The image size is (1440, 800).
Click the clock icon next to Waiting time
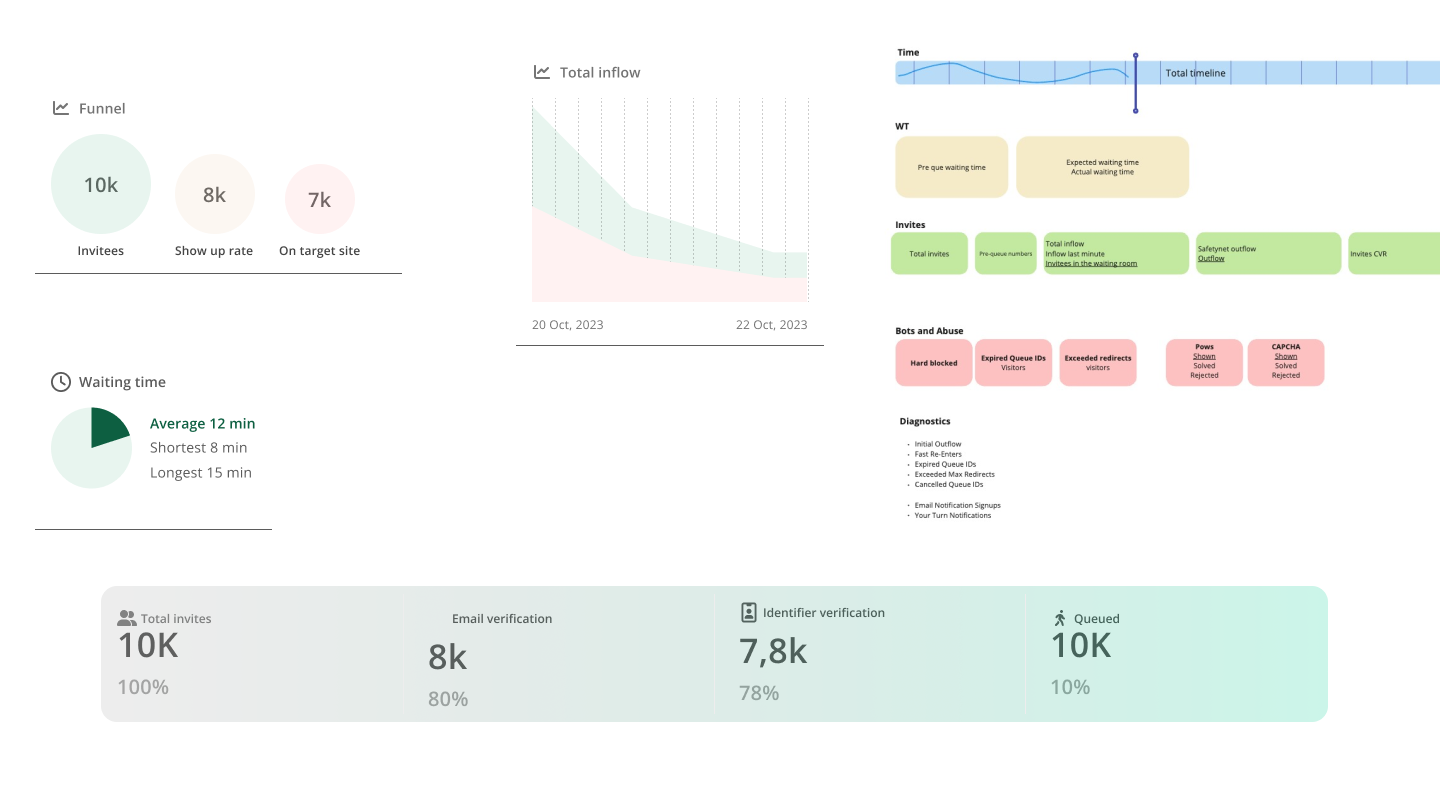[60, 381]
